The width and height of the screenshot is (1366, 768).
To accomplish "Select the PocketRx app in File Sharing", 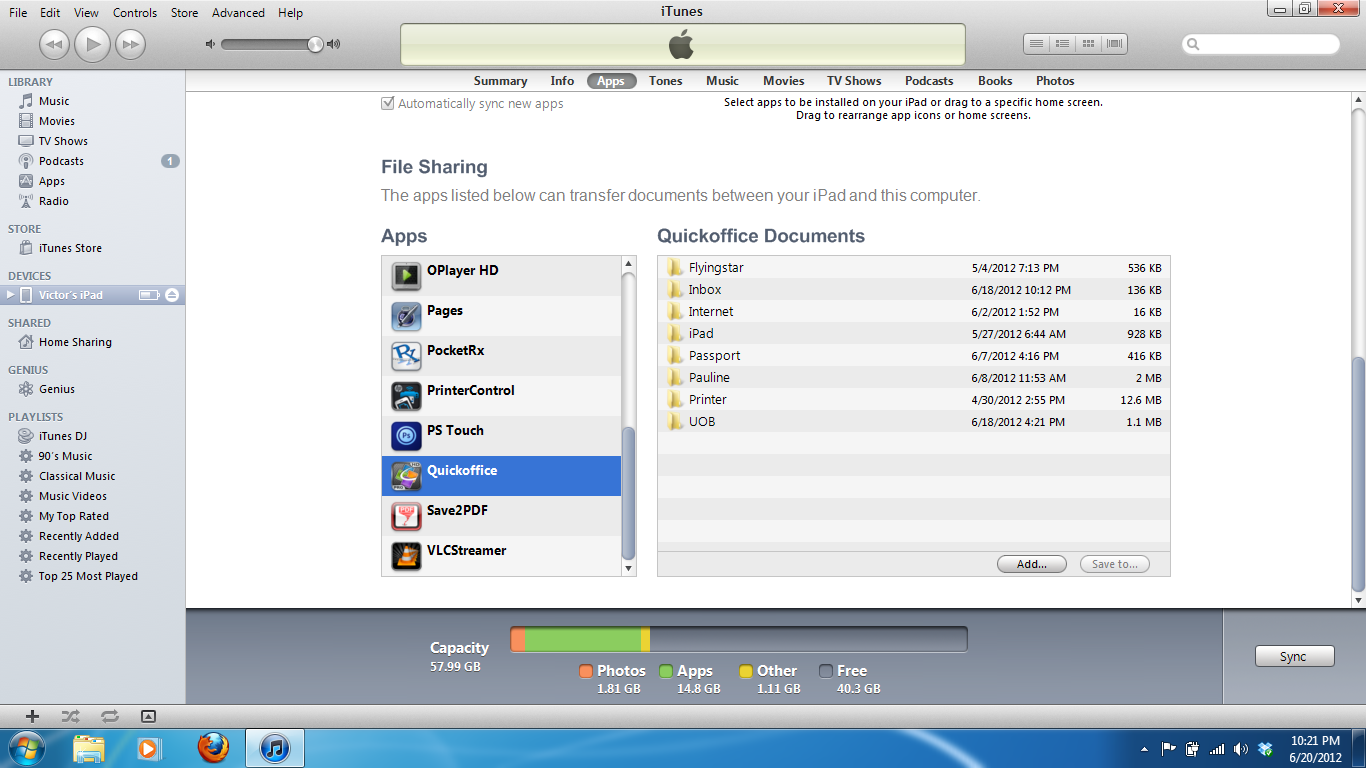I will [501, 355].
